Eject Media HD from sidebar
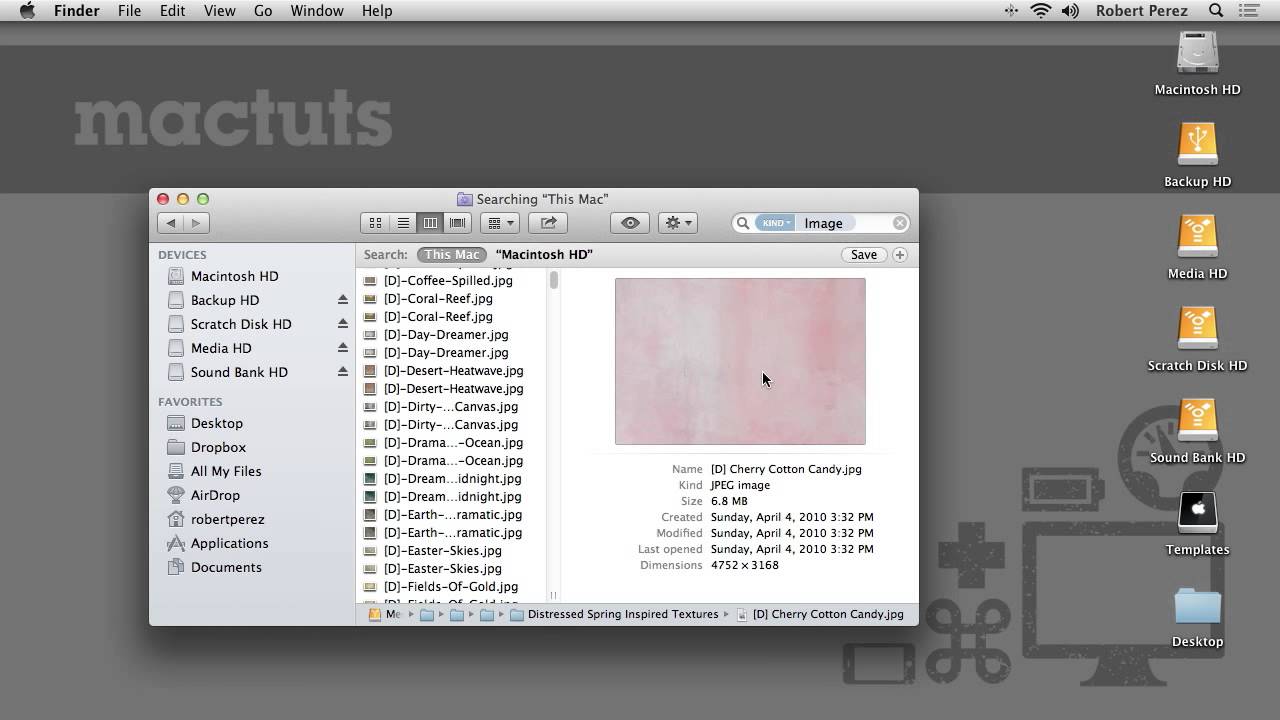The image size is (1280, 720). (x=343, y=348)
